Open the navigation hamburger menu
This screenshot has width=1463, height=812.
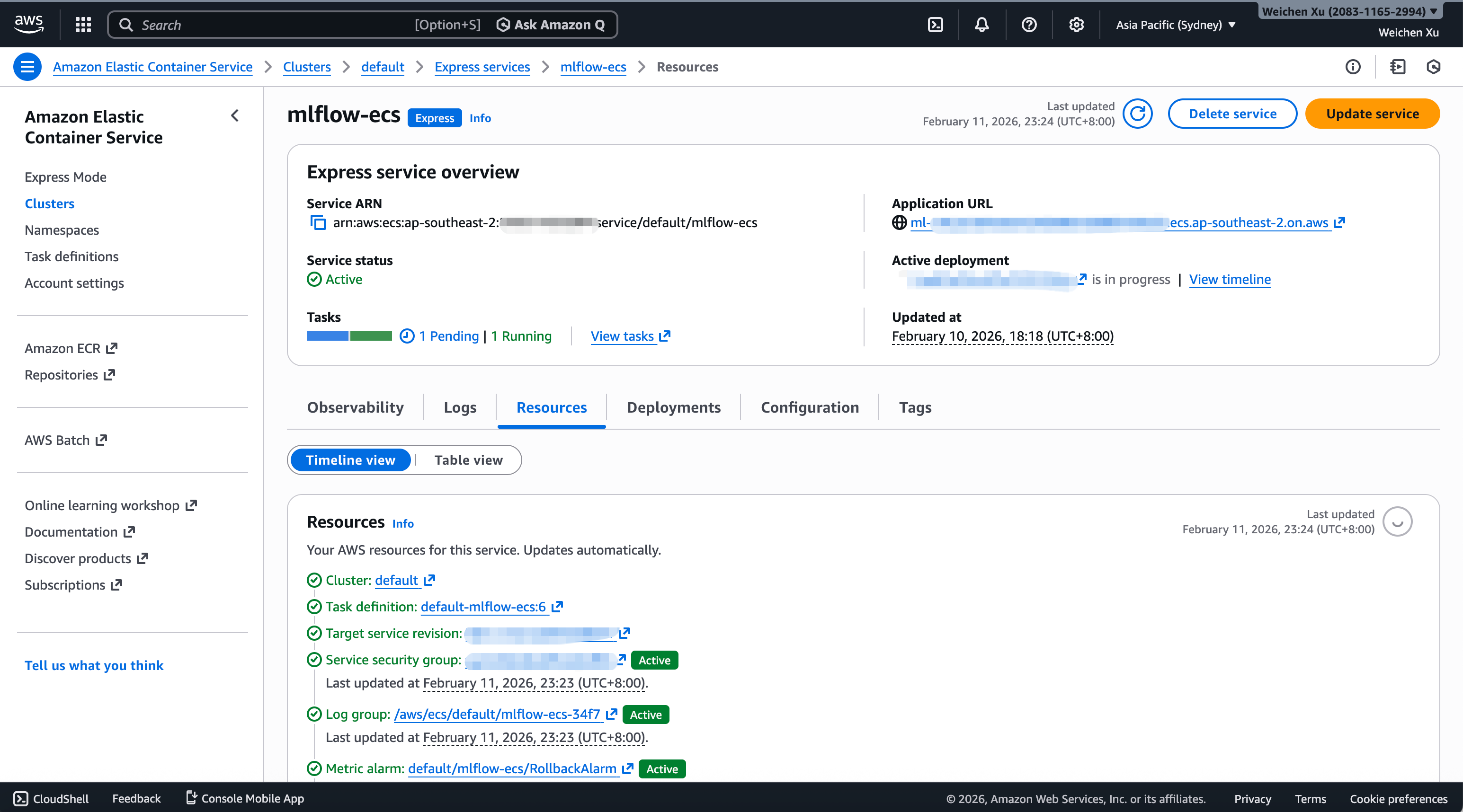[x=27, y=66]
